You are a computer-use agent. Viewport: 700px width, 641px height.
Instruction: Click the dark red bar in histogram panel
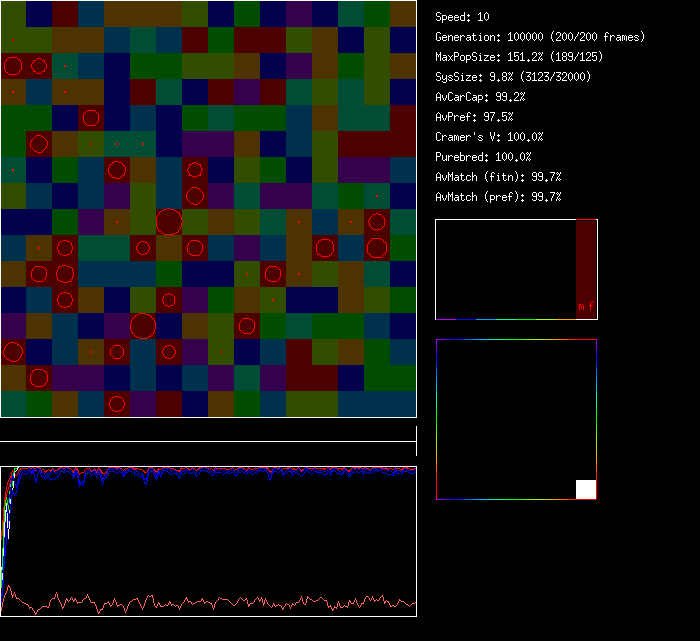click(x=586, y=260)
